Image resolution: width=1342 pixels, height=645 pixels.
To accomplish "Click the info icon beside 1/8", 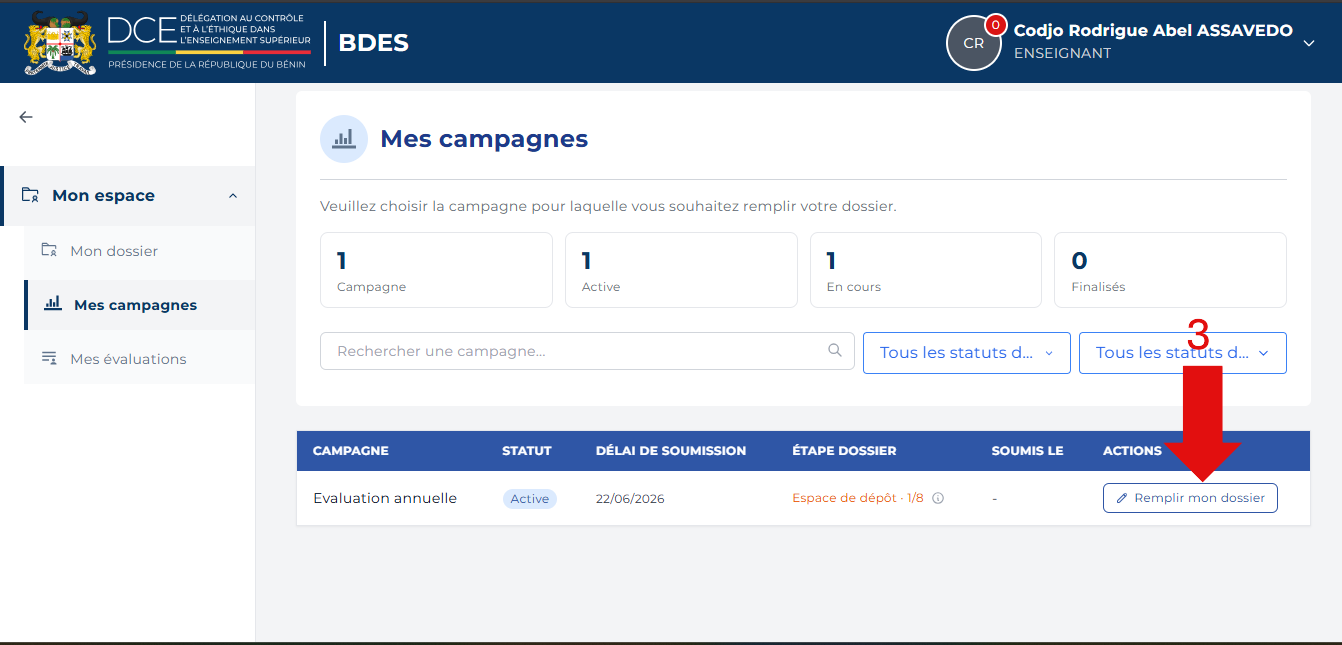I will pos(938,498).
